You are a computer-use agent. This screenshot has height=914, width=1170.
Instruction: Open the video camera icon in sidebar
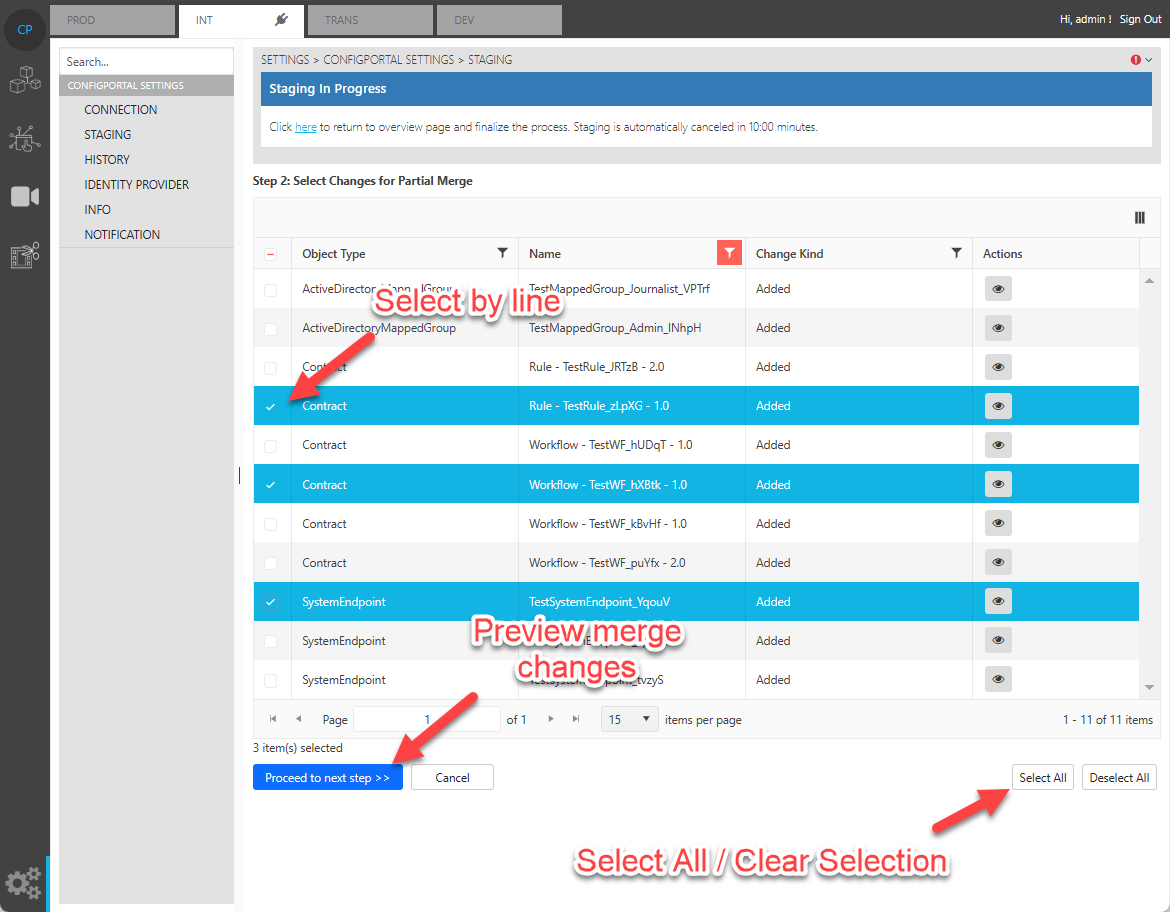tap(25, 197)
